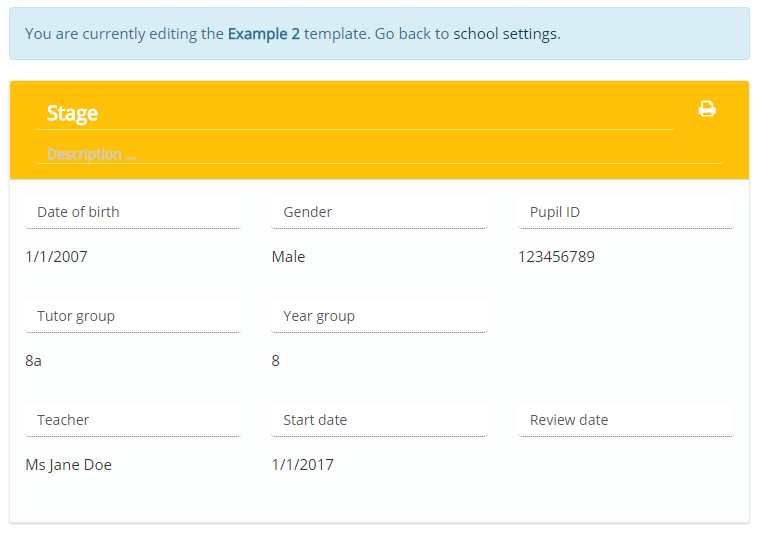
Task: Click the Pupil ID label field
Action: (625, 212)
